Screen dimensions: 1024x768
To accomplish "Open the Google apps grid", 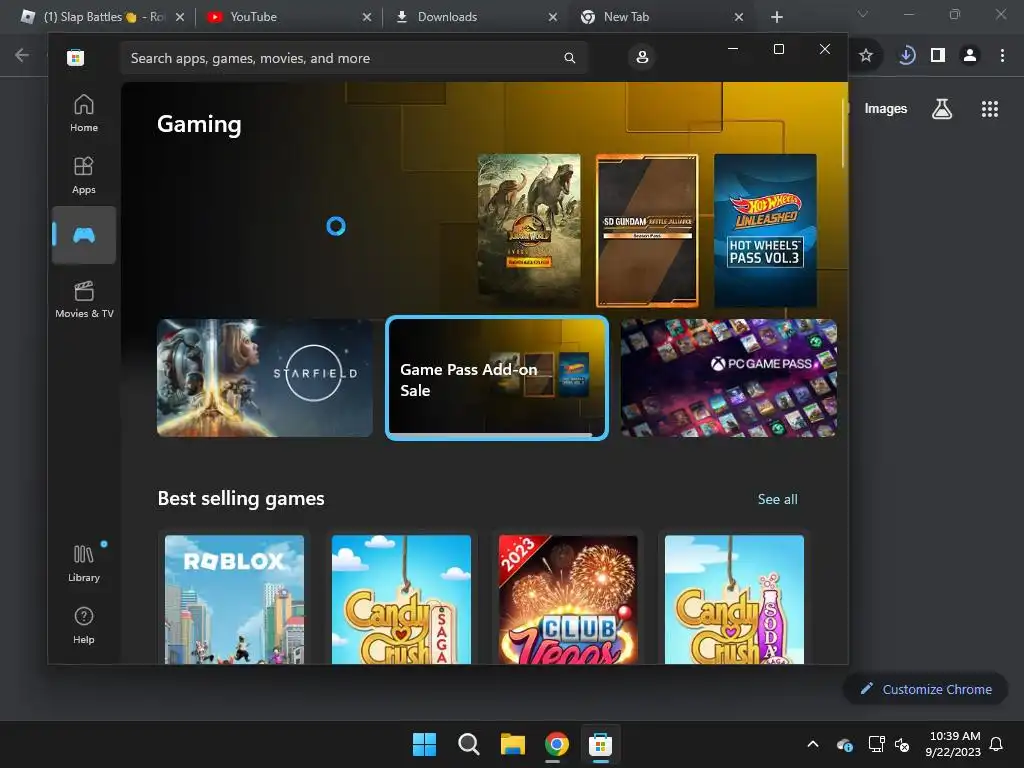I will (x=990, y=109).
